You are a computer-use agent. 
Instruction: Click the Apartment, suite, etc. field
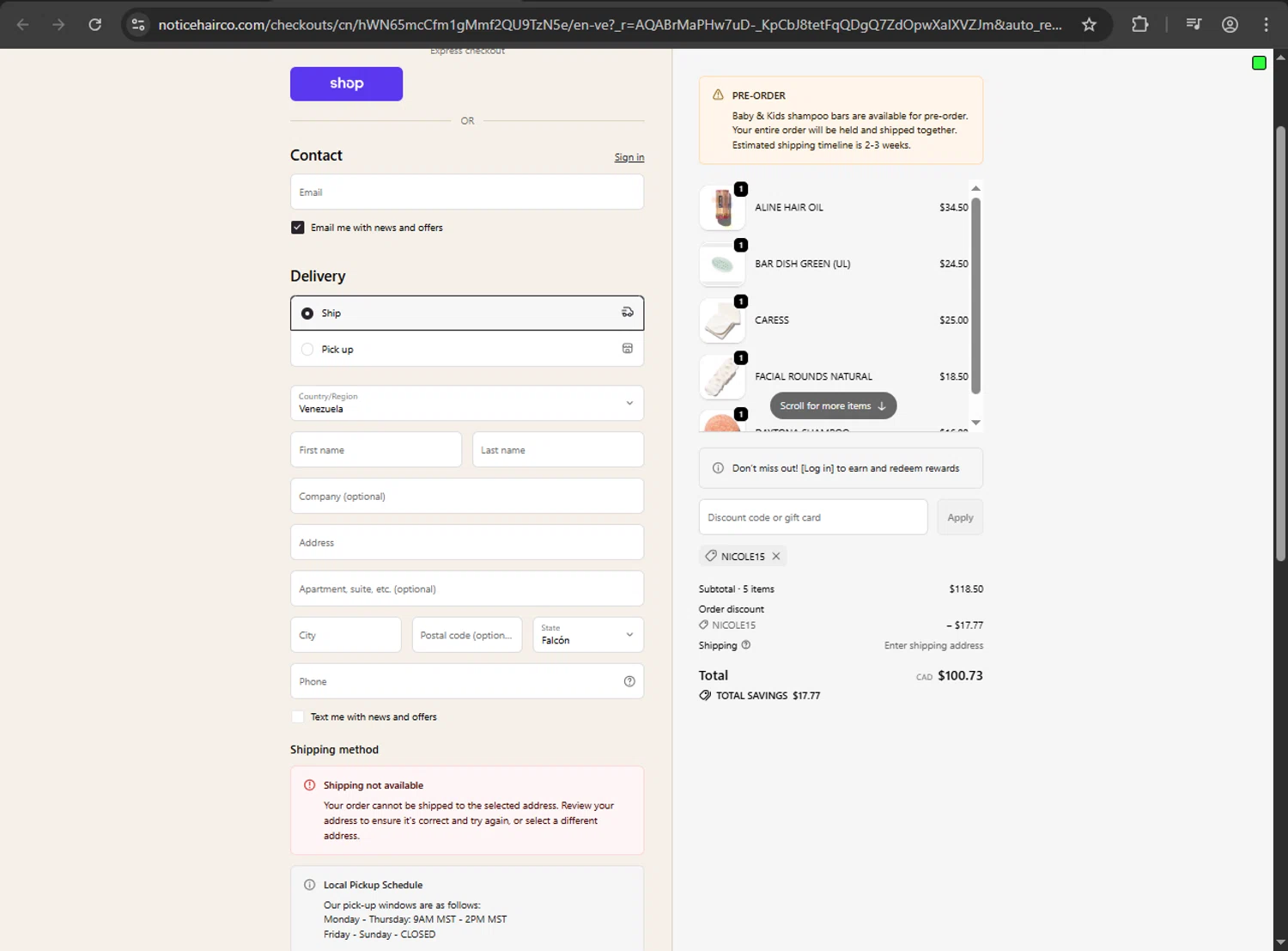tap(467, 588)
